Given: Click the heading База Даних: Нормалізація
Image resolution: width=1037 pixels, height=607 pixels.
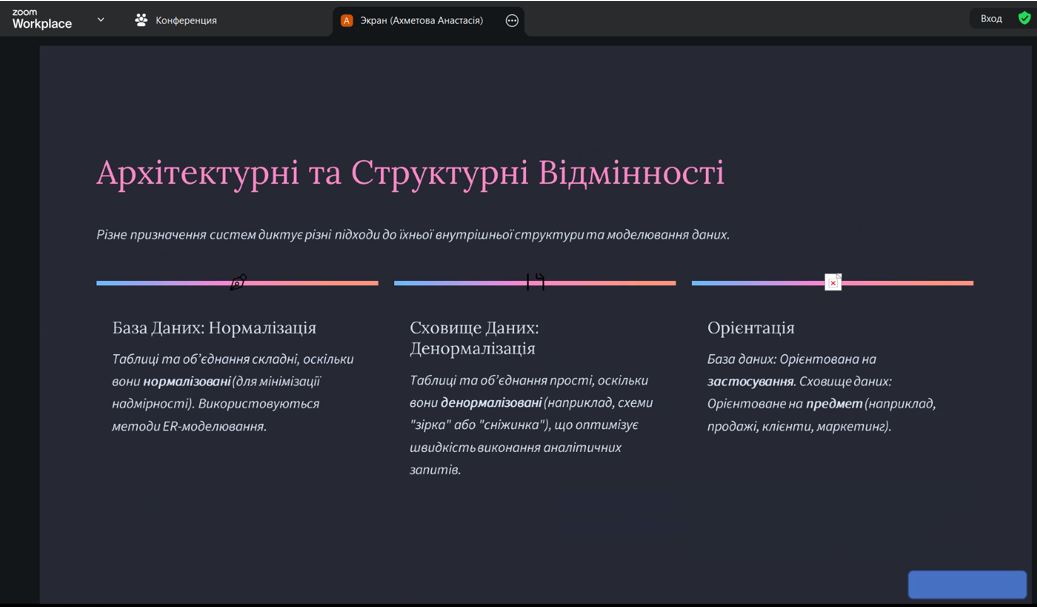Looking at the screenshot, I should 214,327.
